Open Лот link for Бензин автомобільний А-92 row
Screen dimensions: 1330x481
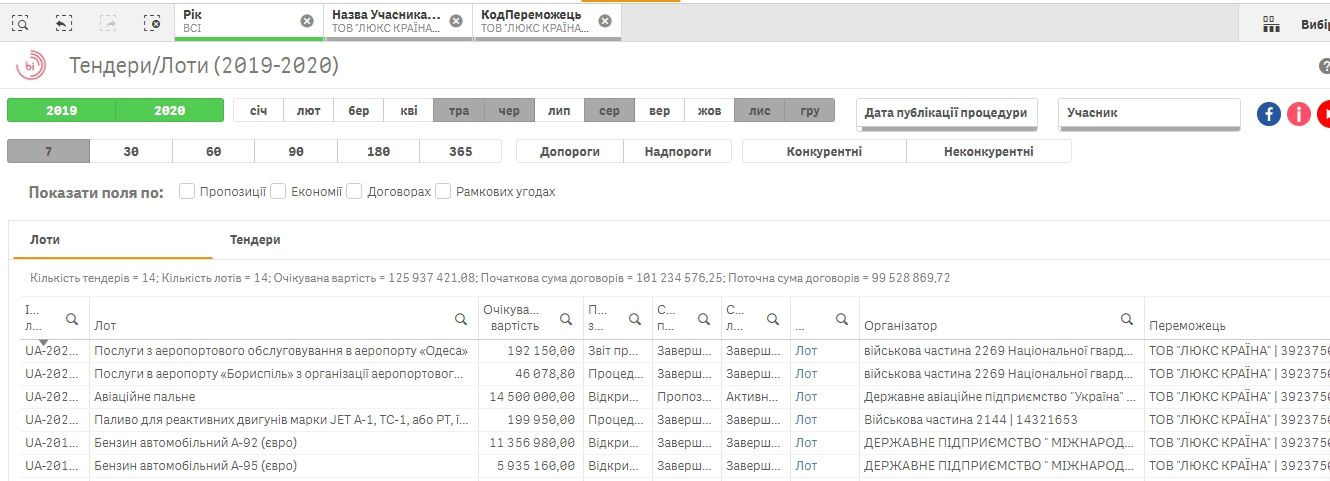point(806,443)
